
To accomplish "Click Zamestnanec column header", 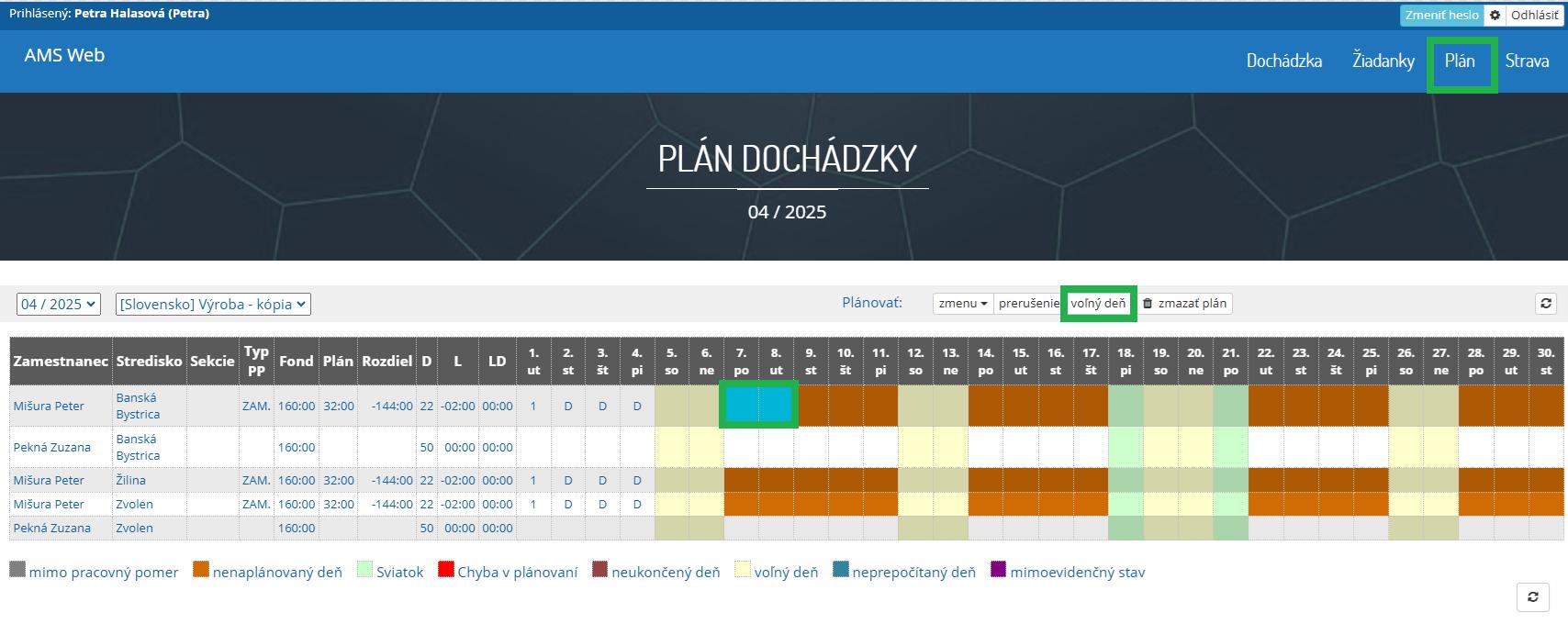I will pyautogui.click(x=61, y=361).
